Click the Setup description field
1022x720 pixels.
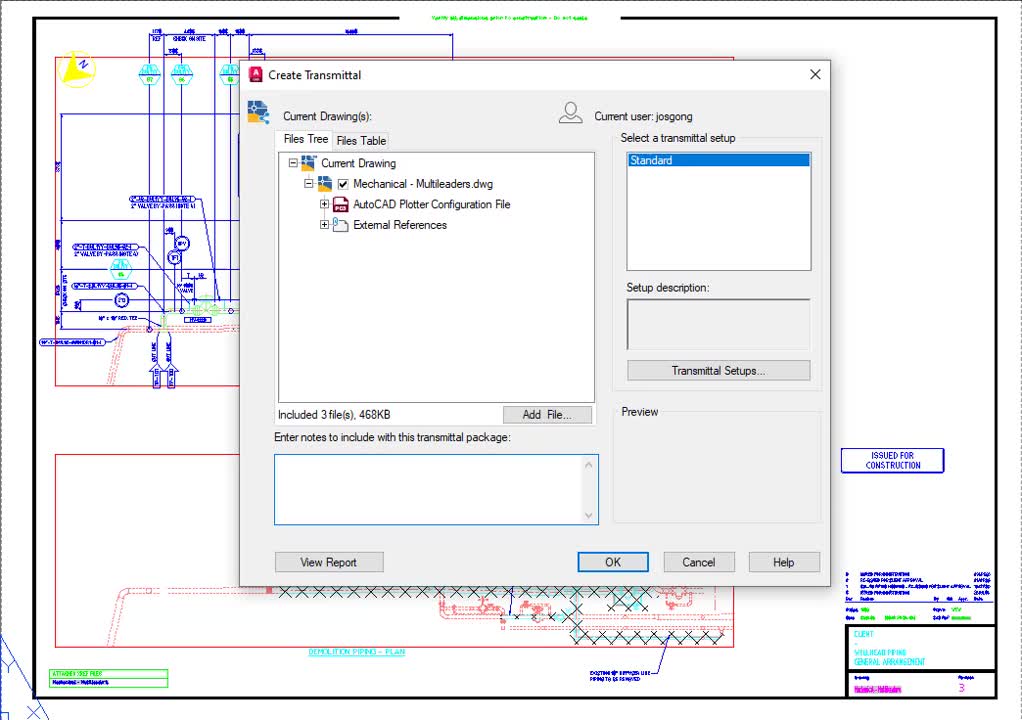click(718, 324)
